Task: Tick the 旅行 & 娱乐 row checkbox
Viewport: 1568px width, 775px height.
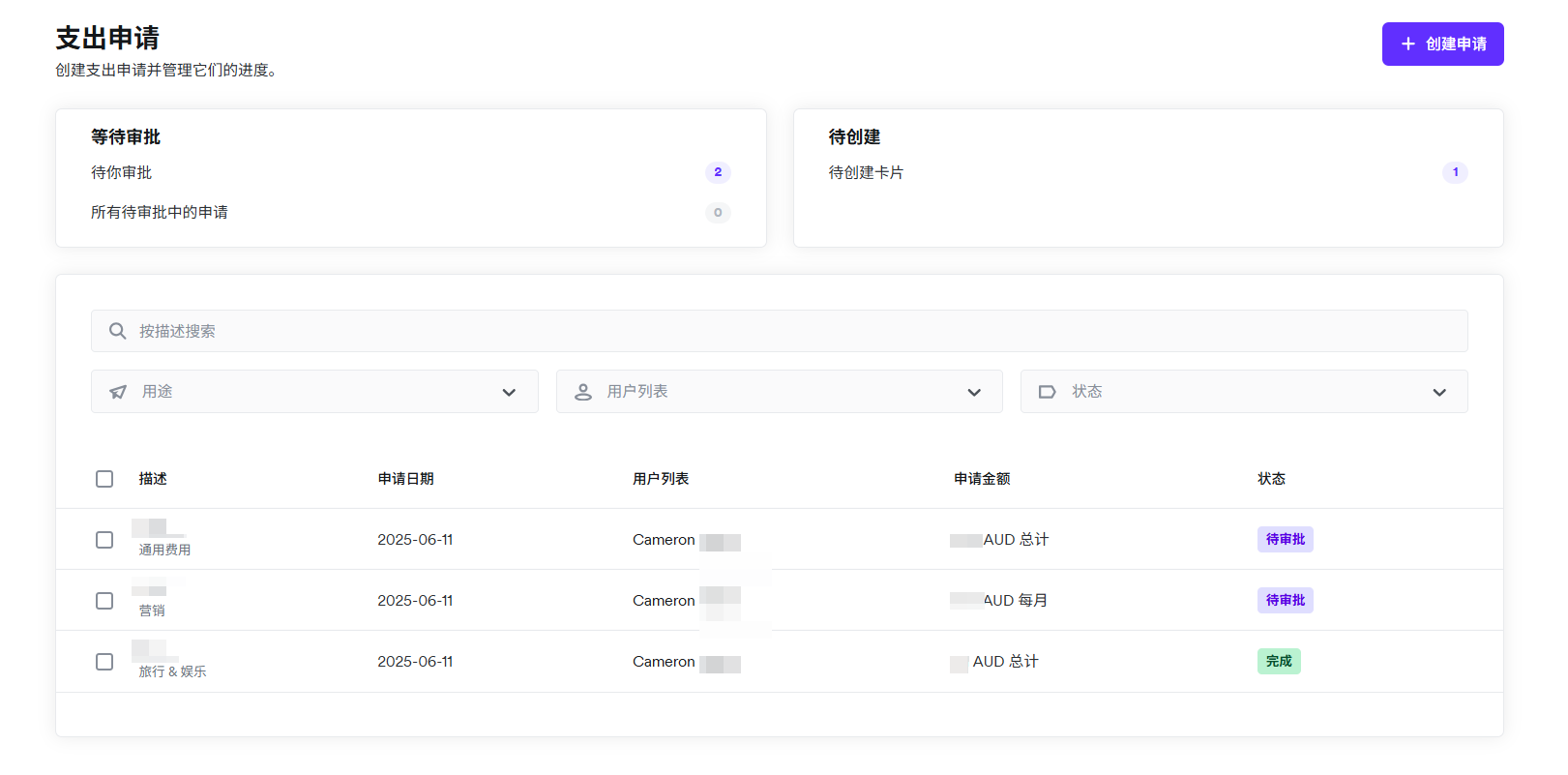Action: click(104, 662)
